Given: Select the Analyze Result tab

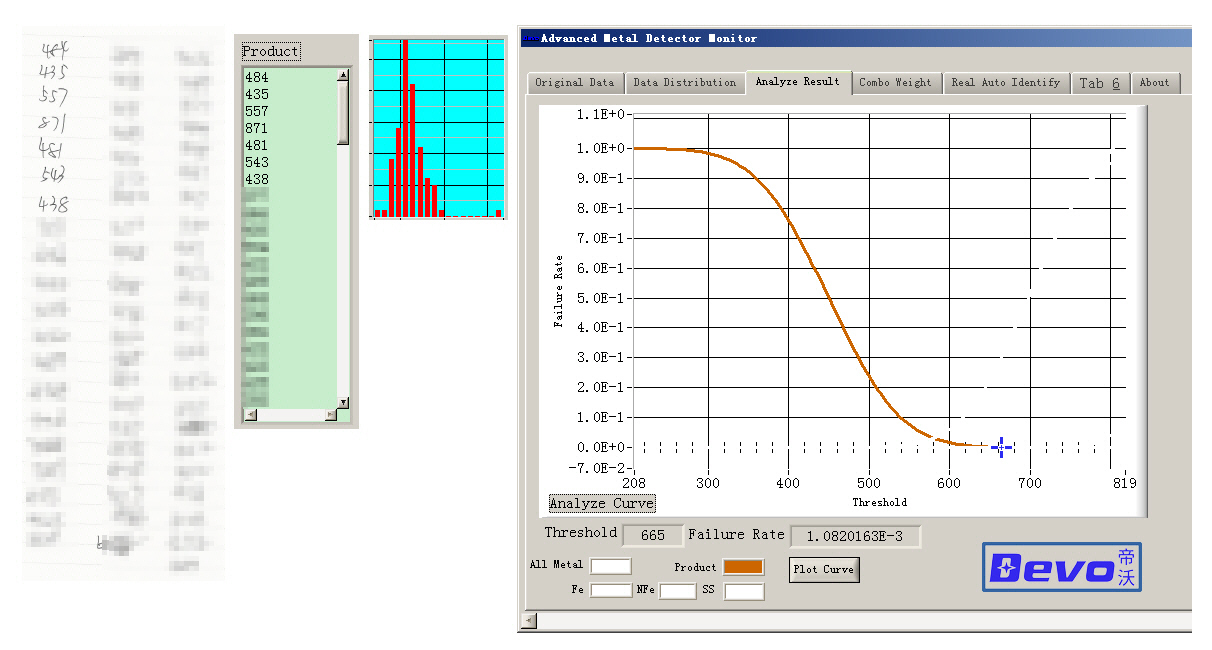Looking at the screenshot, I should click(798, 82).
